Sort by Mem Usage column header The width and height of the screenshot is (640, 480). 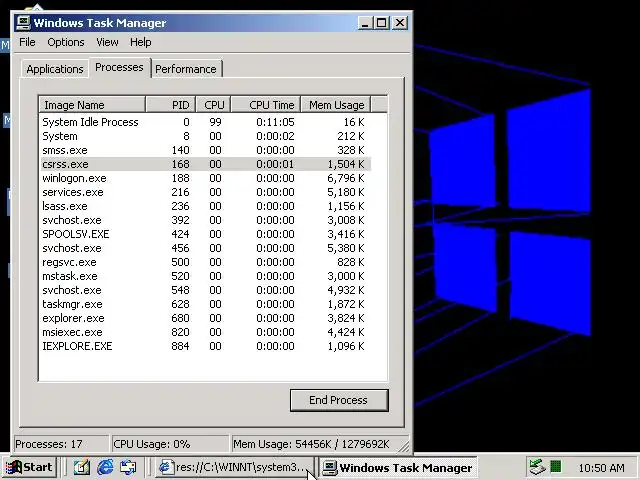click(336, 105)
